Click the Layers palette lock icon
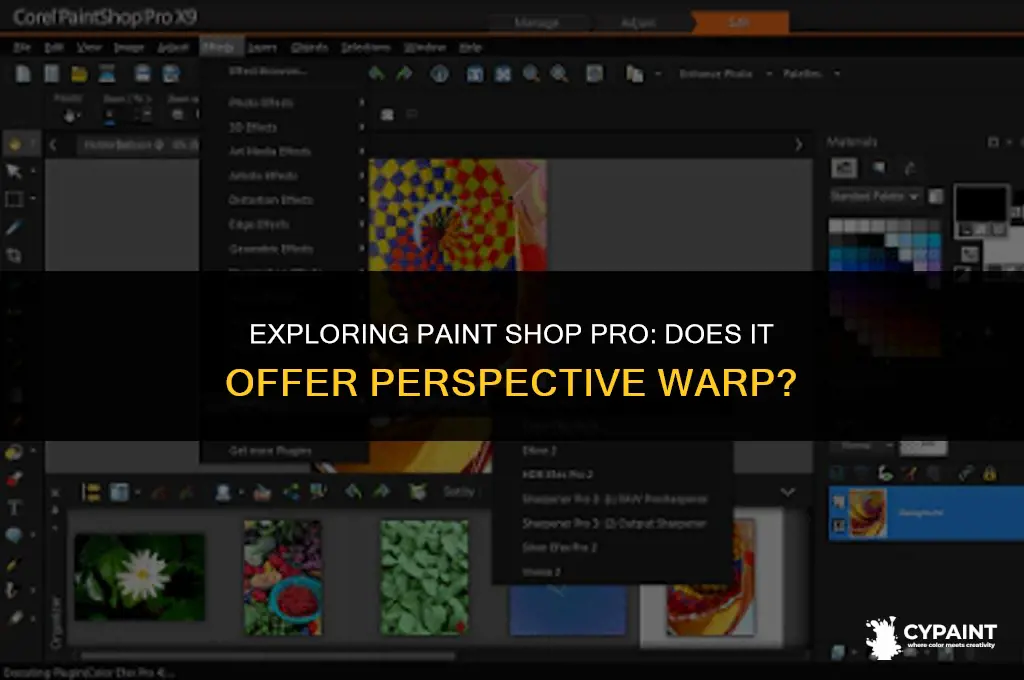 coord(990,473)
